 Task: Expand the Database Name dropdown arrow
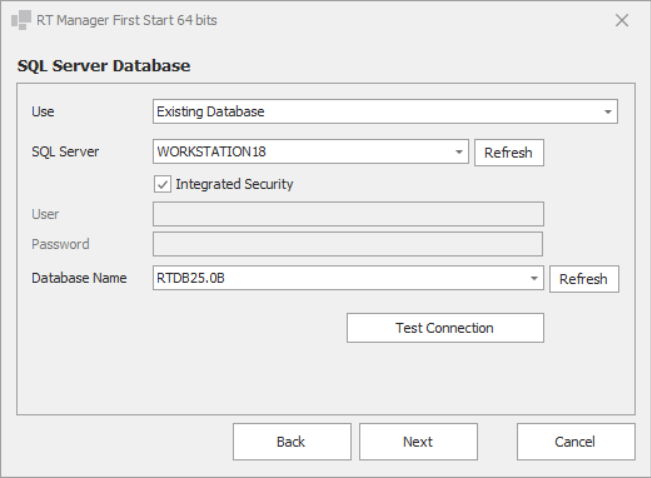pos(534,279)
